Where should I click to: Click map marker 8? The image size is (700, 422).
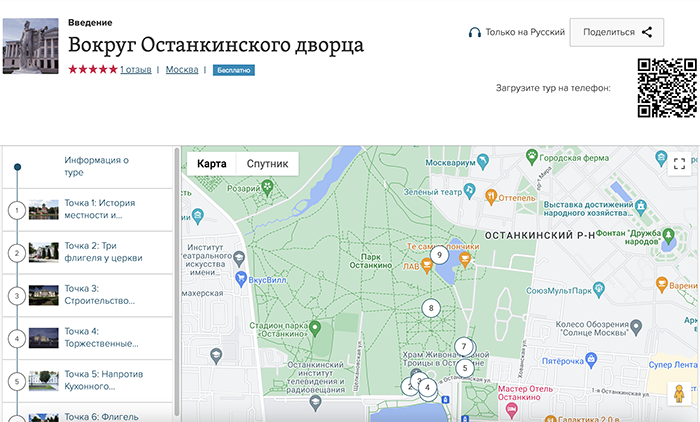[x=431, y=308]
